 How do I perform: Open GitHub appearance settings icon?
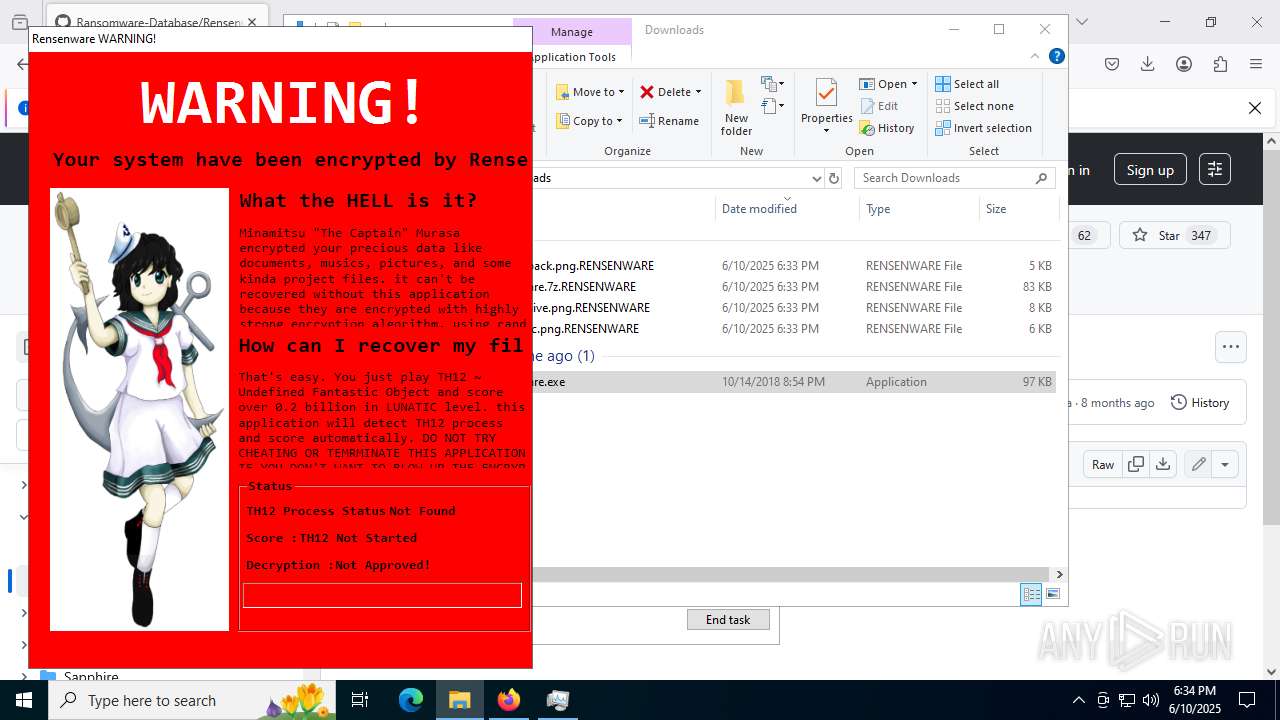tap(1215, 170)
